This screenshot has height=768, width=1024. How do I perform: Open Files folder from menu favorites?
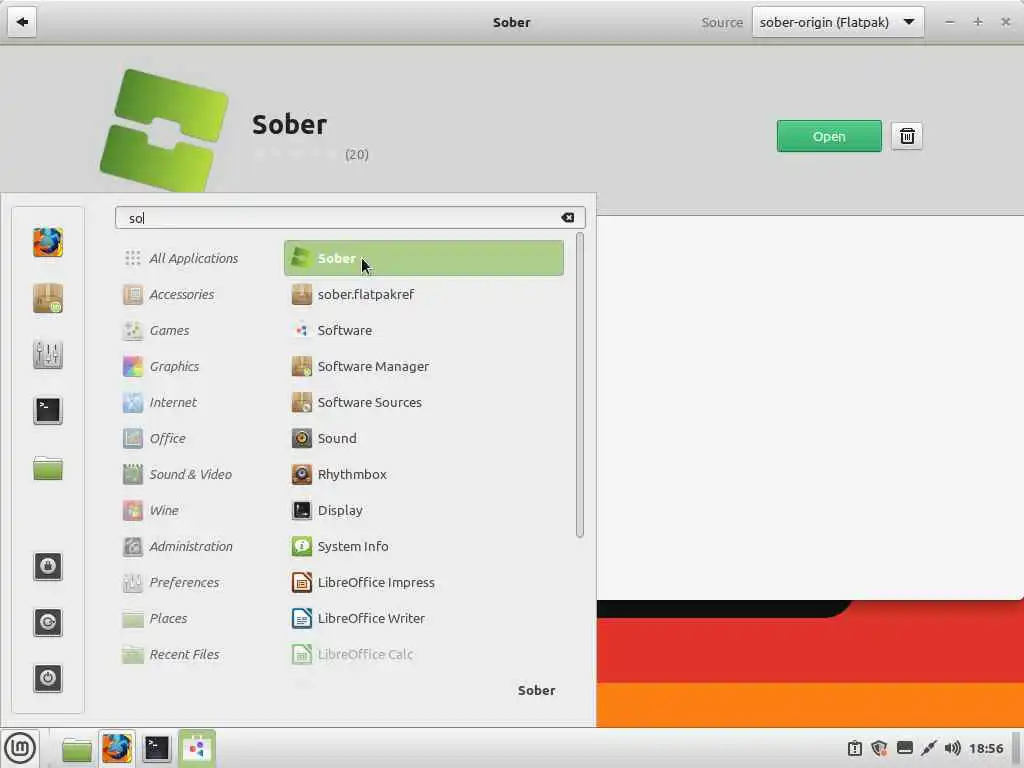pos(48,468)
